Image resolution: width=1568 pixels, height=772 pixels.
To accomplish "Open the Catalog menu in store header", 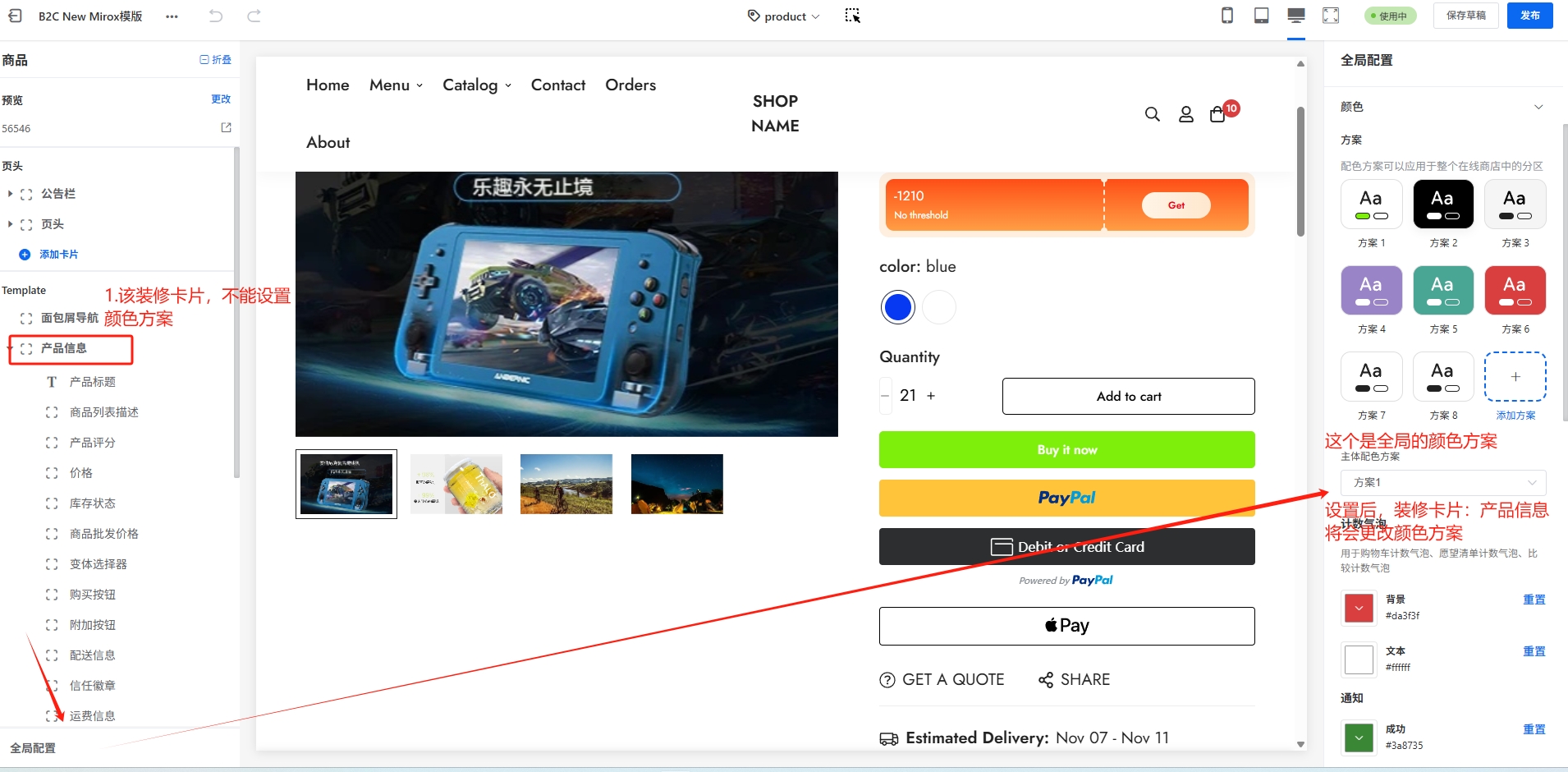I will [x=477, y=85].
